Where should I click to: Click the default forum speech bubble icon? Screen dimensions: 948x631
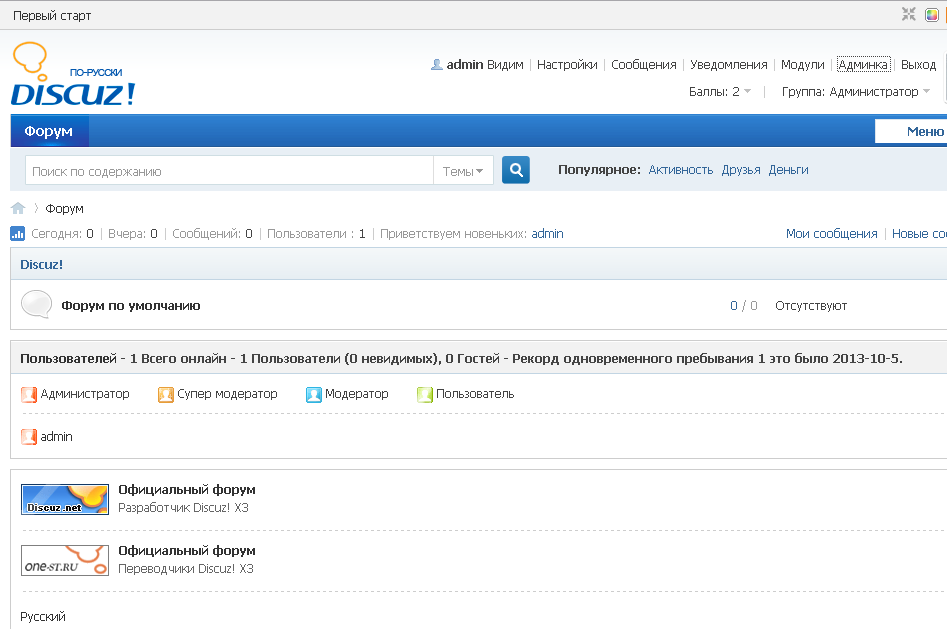tap(36, 304)
